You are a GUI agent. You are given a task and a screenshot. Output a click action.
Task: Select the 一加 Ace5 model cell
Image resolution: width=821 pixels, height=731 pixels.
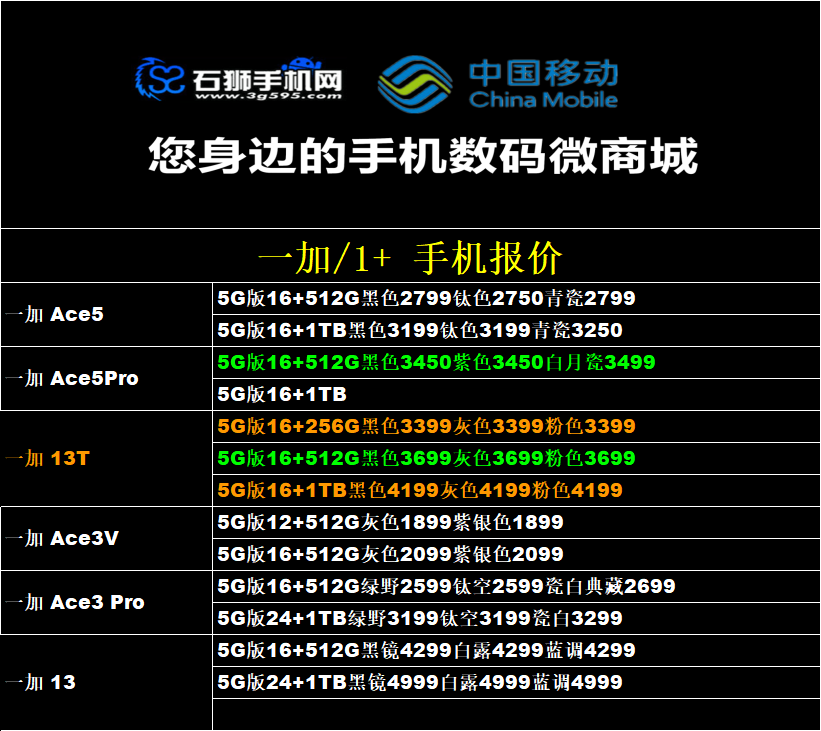tap(106, 314)
